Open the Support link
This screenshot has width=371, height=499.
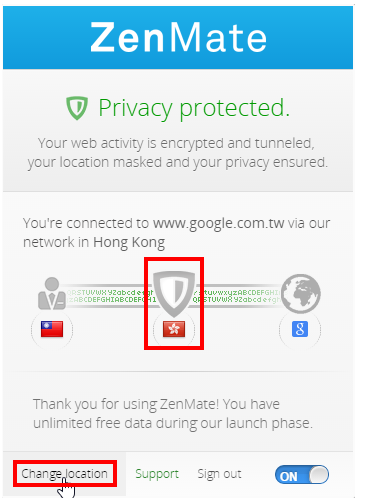pos(157,474)
